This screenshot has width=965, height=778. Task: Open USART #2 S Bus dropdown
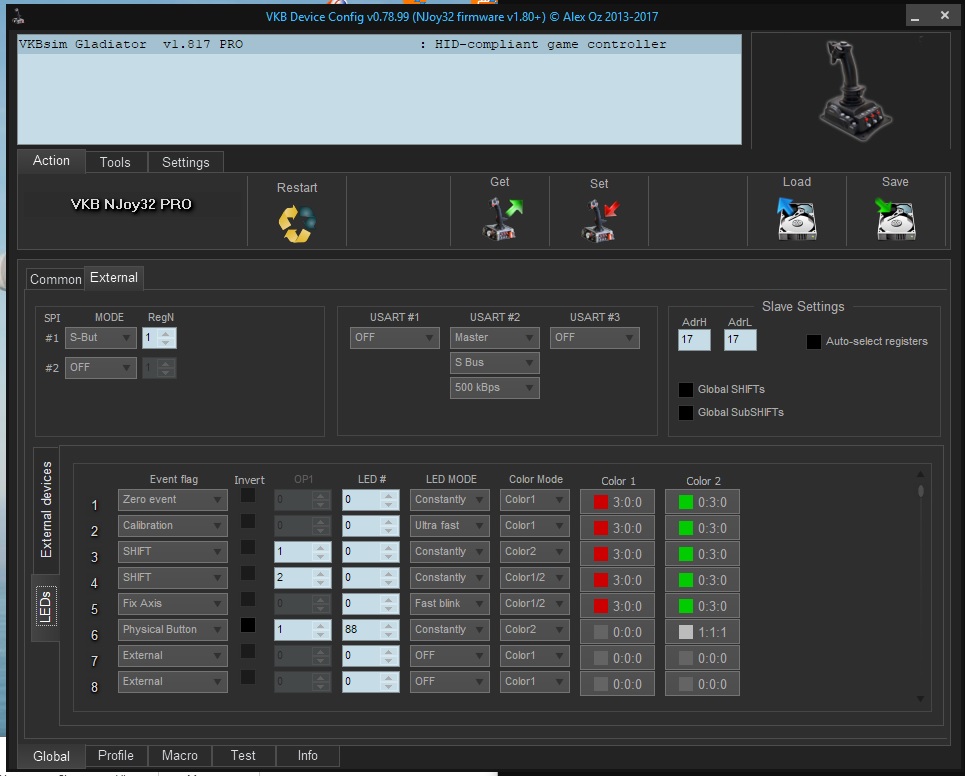(x=494, y=363)
